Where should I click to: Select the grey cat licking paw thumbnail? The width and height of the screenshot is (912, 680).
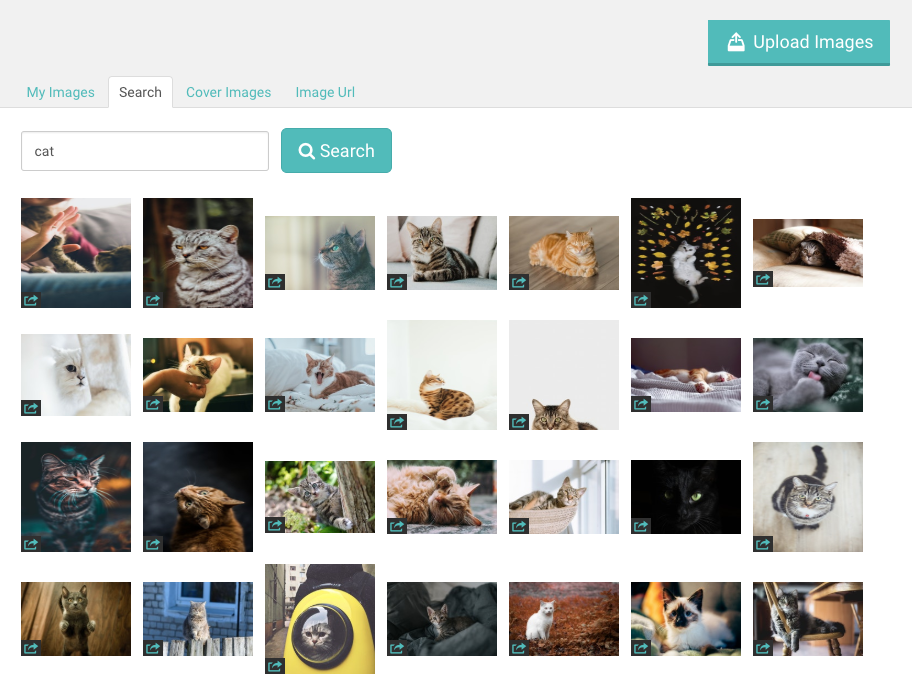pyautogui.click(x=808, y=375)
